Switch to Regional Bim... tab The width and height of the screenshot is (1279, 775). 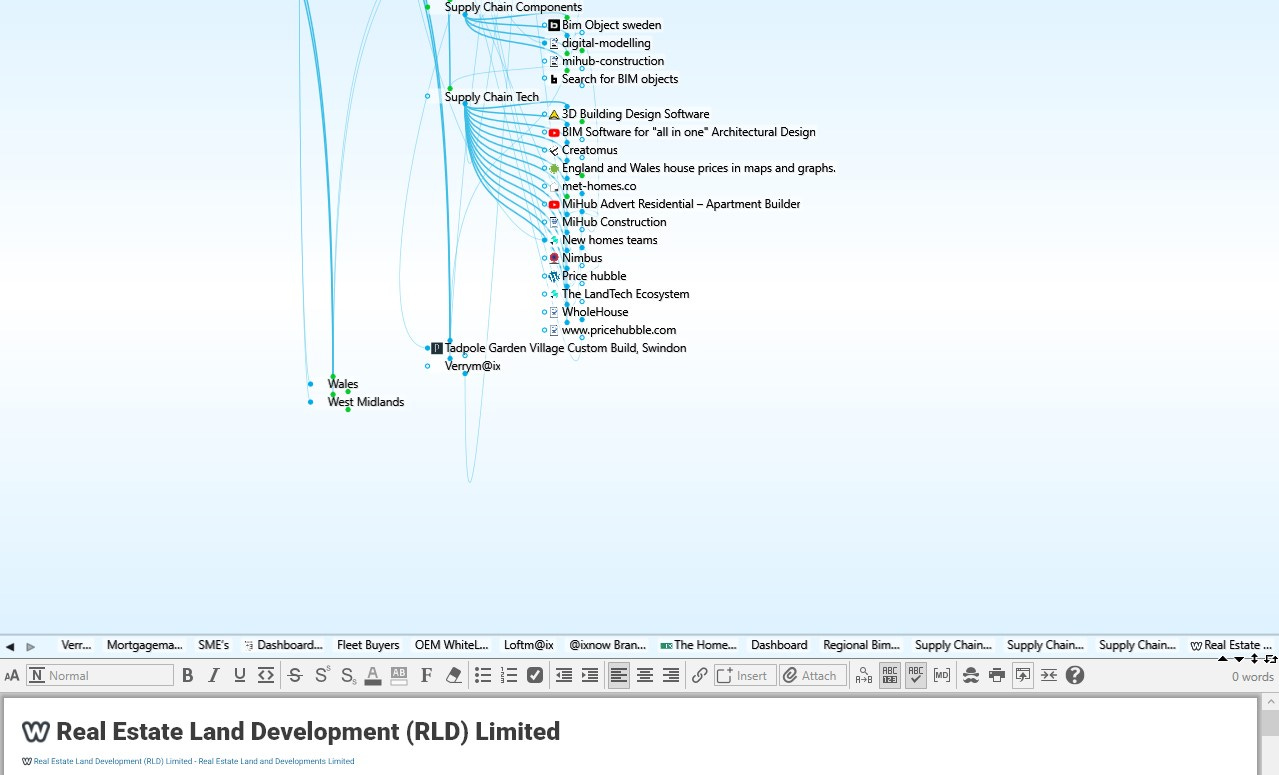[861, 645]
